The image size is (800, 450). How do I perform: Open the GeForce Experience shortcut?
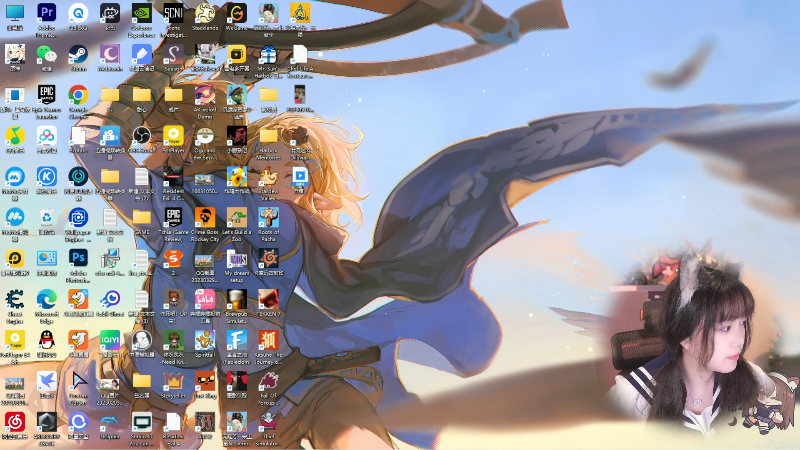tap(141, 13)
